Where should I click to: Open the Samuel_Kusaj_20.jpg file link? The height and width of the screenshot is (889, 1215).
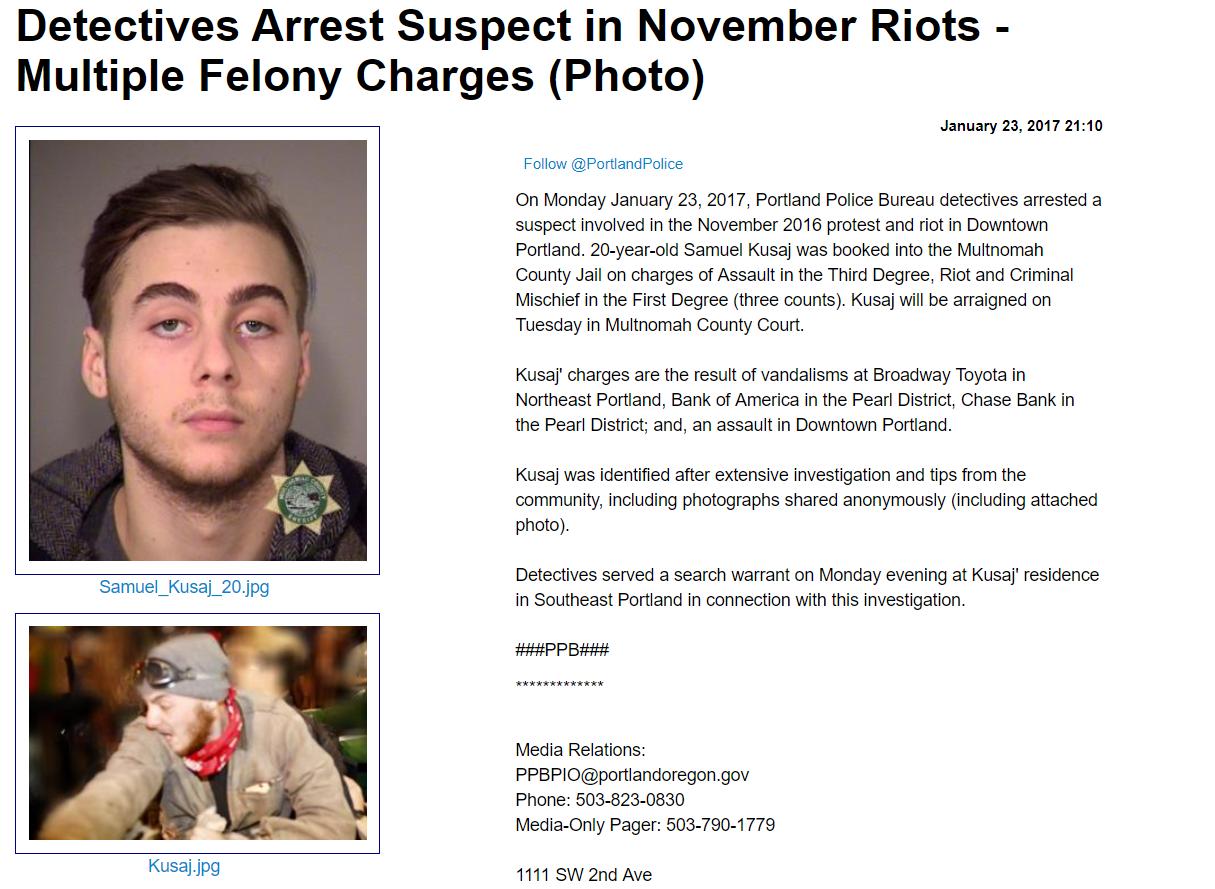tap(184, 587)
